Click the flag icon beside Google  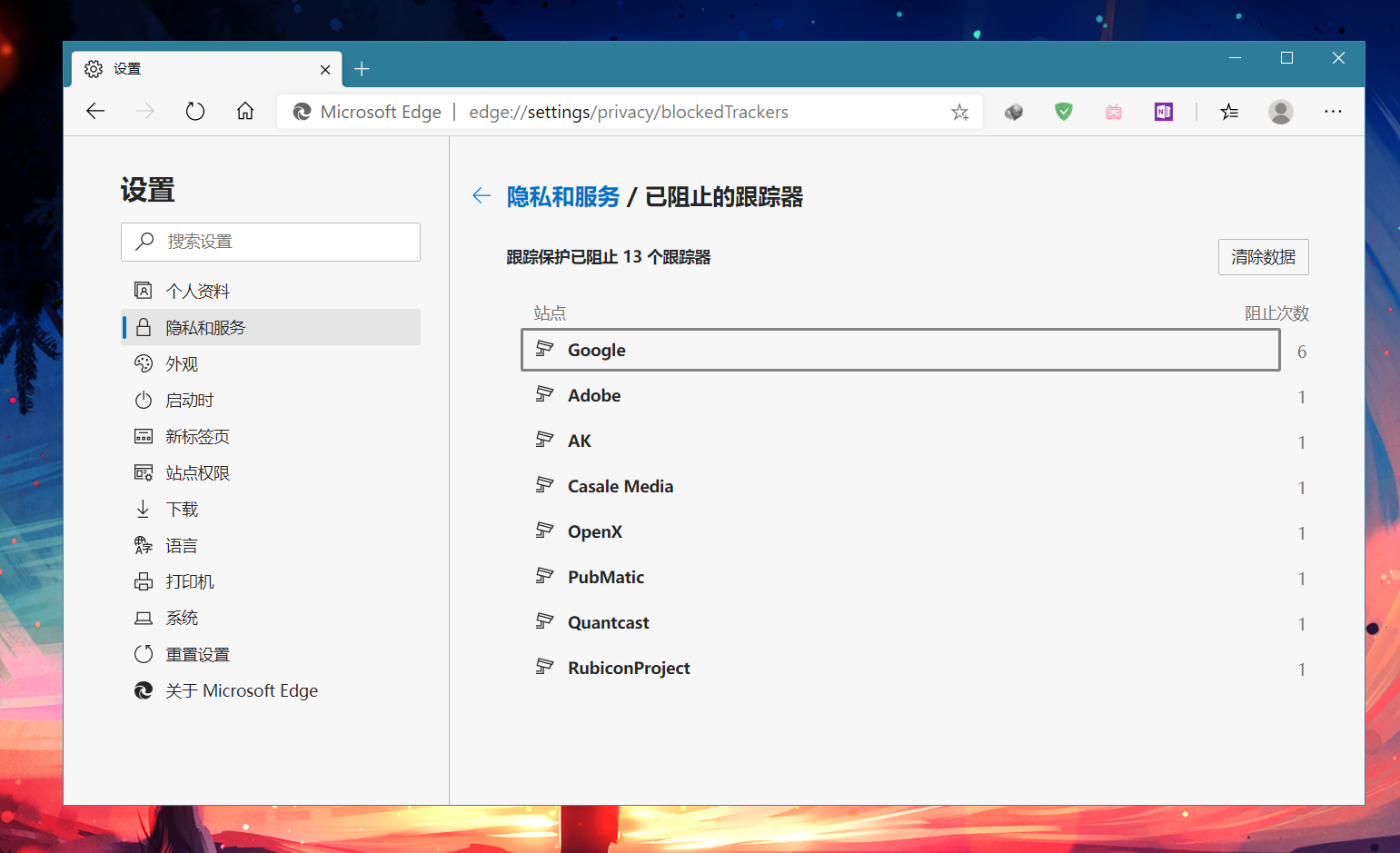pyautogui.click(x=544, y=349)
